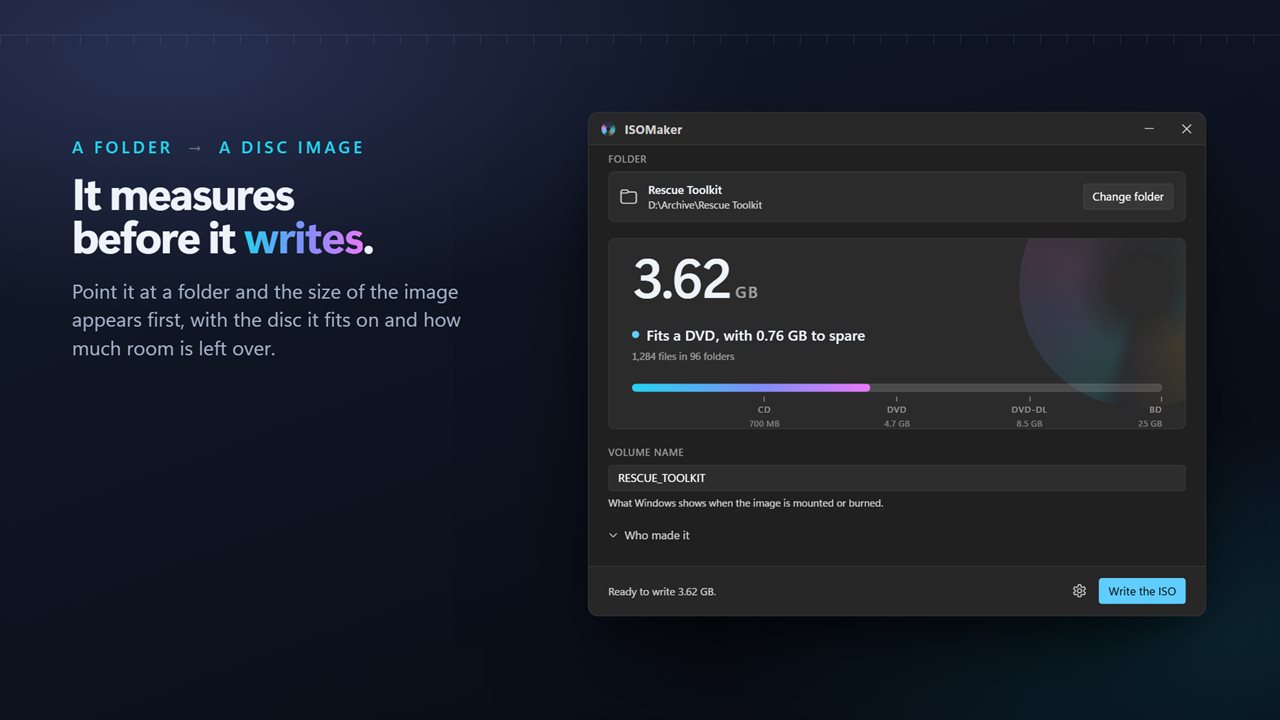Click the DVD 4.7 GB marker

click(897, 415)
